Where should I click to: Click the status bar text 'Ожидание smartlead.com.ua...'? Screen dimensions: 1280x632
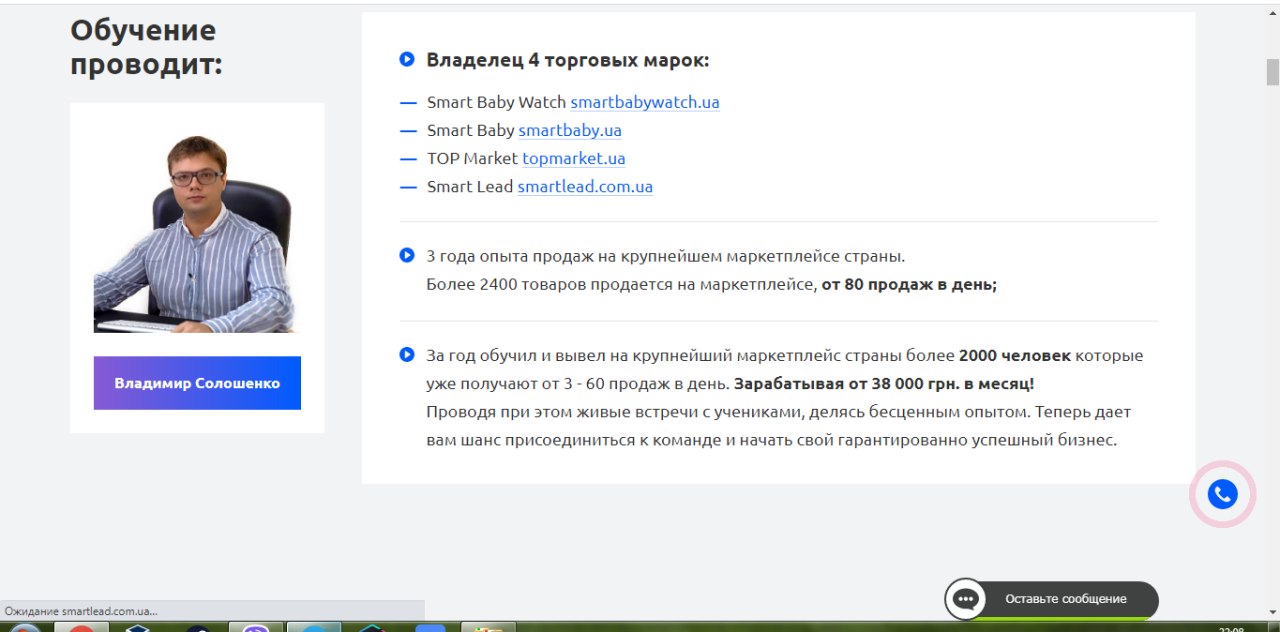81,611
